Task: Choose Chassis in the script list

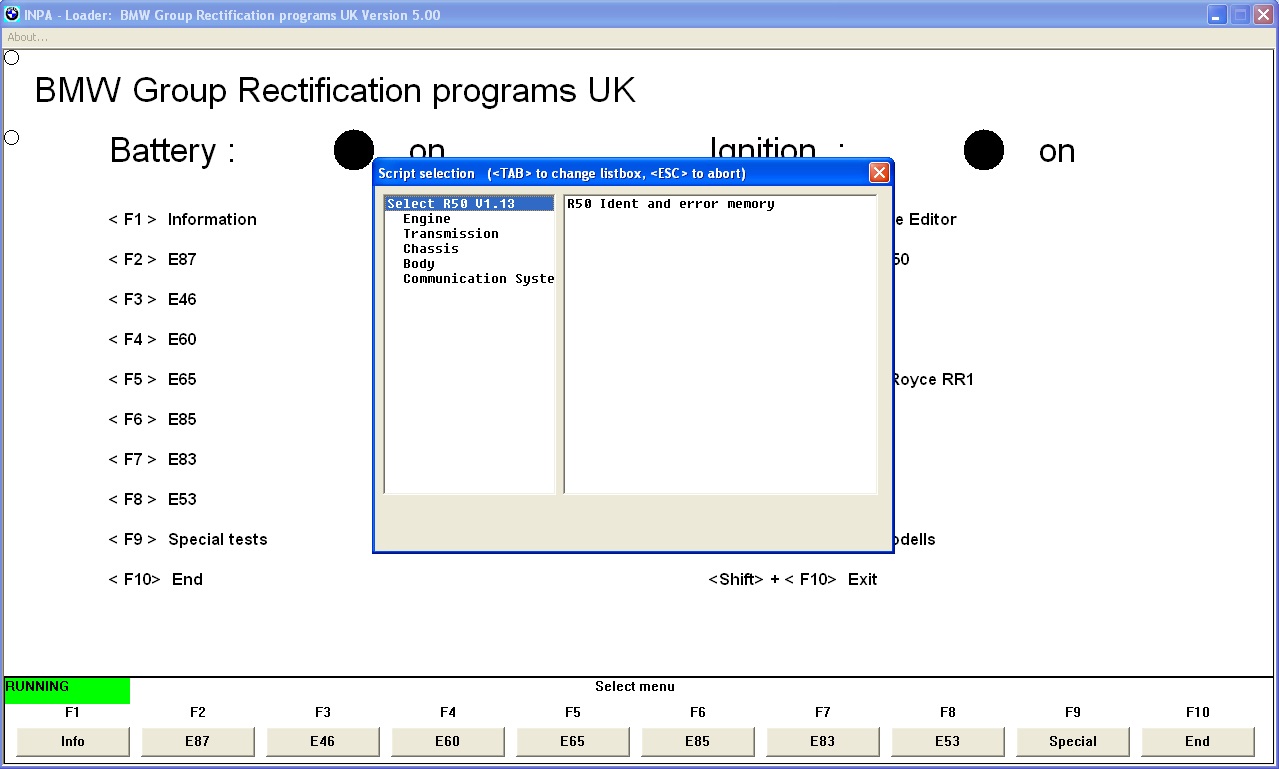Action: (x=431, y=249)
